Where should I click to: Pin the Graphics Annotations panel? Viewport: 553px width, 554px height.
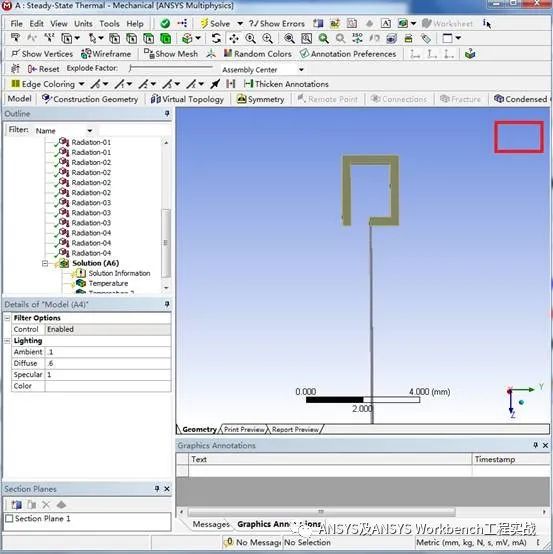point(536,445)
